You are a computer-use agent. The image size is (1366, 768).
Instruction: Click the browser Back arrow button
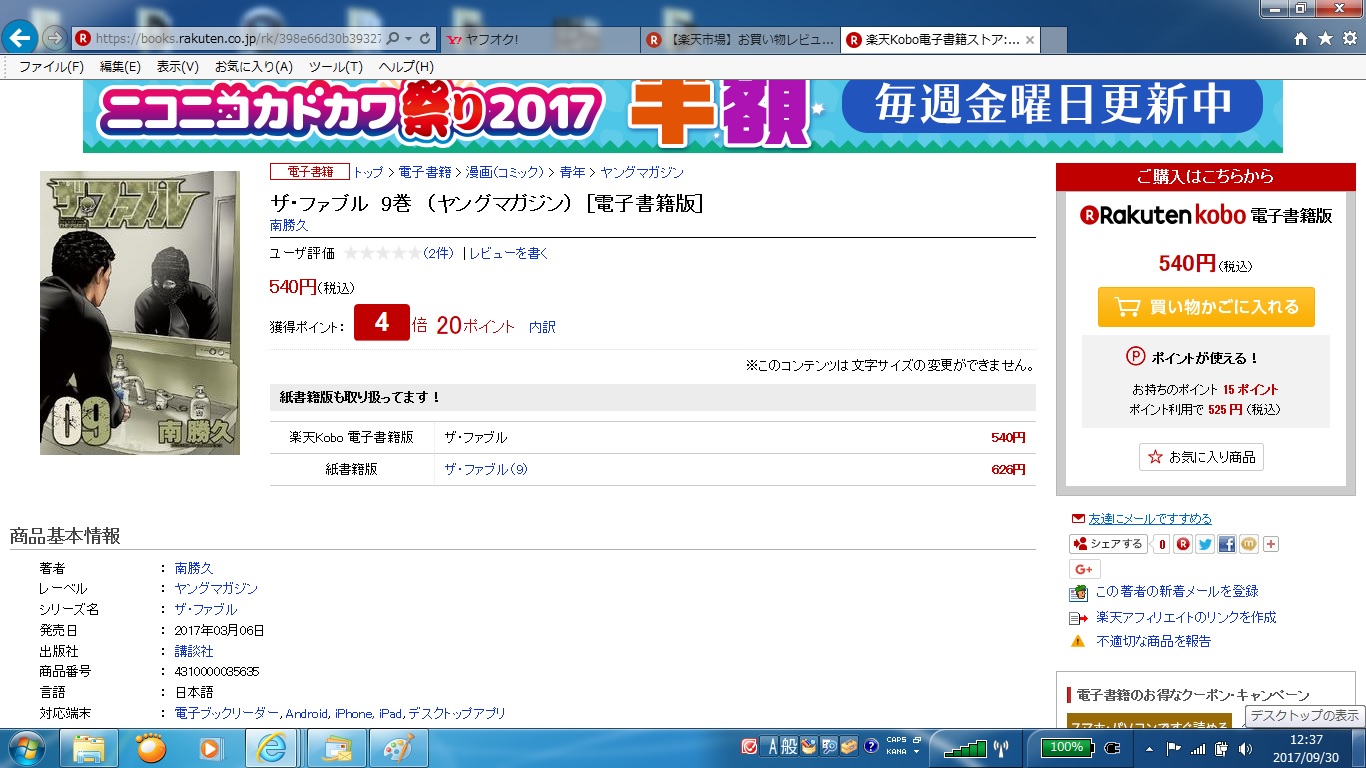pyautogui.click(x=21, y=38)
